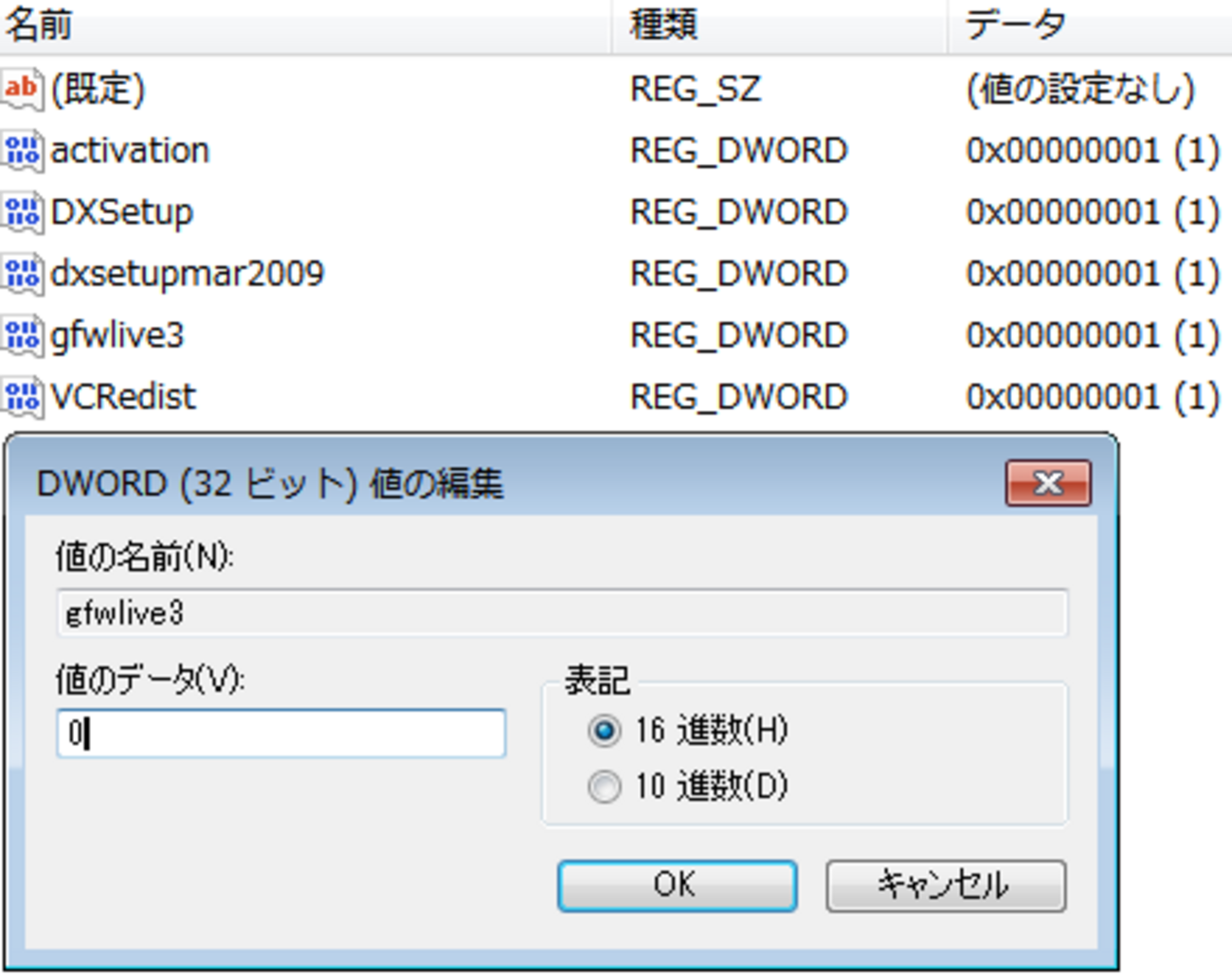Click the 値の名前(N): label

[x=144, y=556]
